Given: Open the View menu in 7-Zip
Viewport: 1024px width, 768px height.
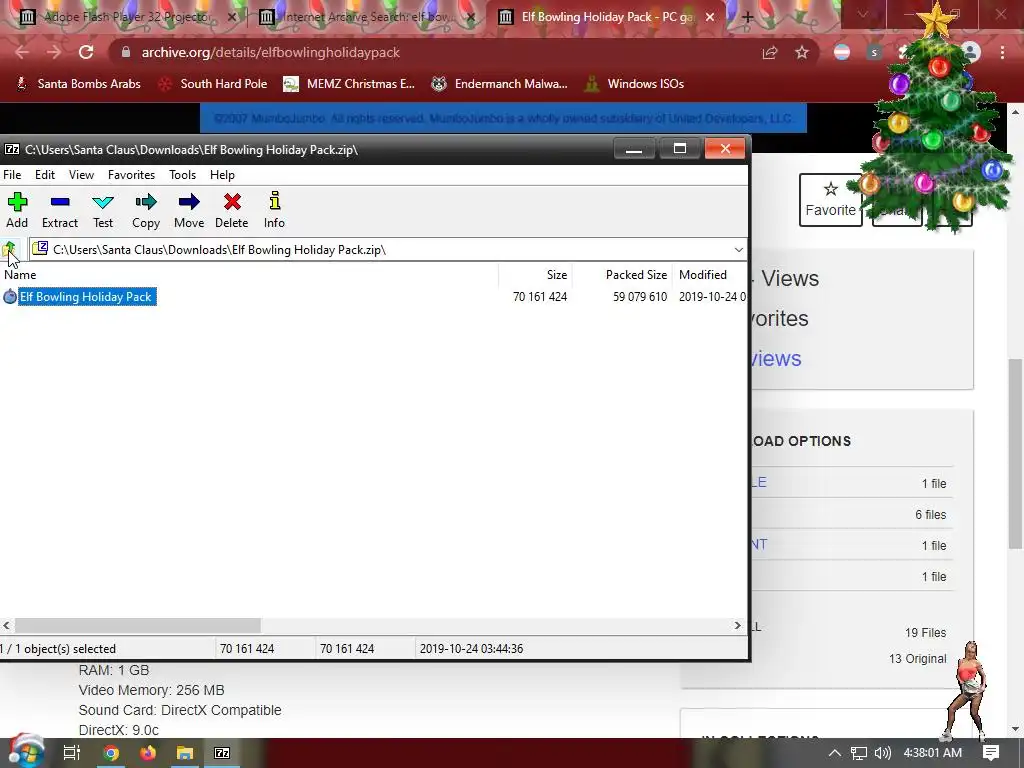Looking at the screenshot, I should pos(81,175).
